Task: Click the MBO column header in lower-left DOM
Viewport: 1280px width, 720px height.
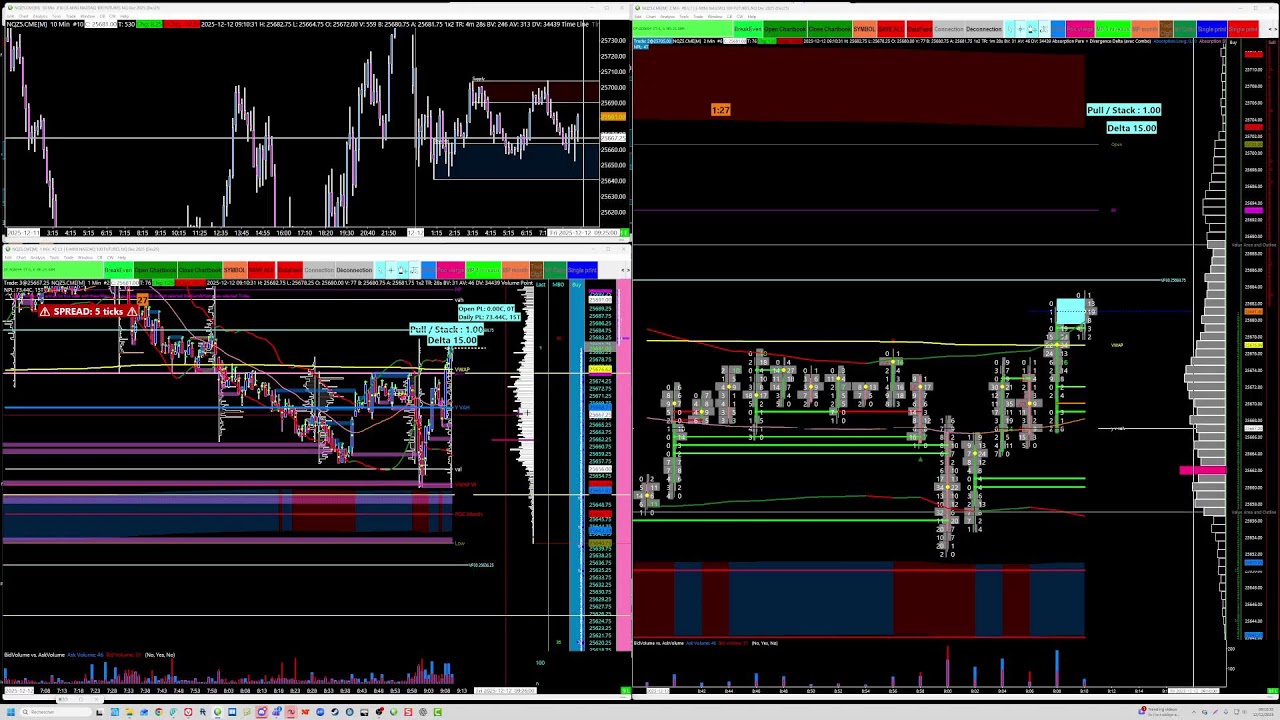Action: pos(558,285)
